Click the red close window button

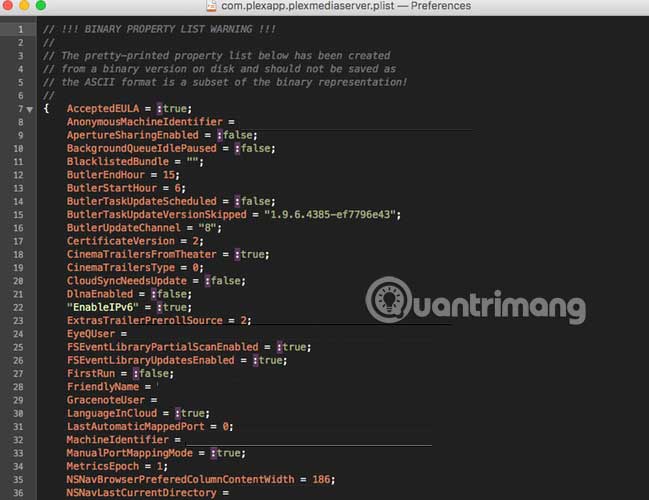click(7, 5)
